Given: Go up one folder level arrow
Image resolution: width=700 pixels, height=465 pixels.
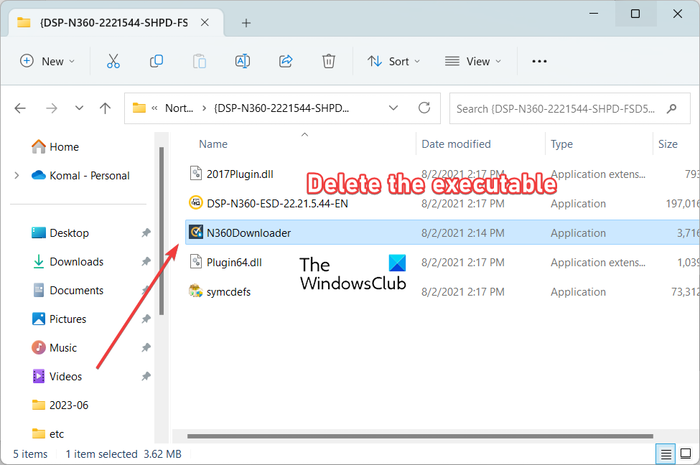Looking at the screenshot, I should click(x=105, y=108).
